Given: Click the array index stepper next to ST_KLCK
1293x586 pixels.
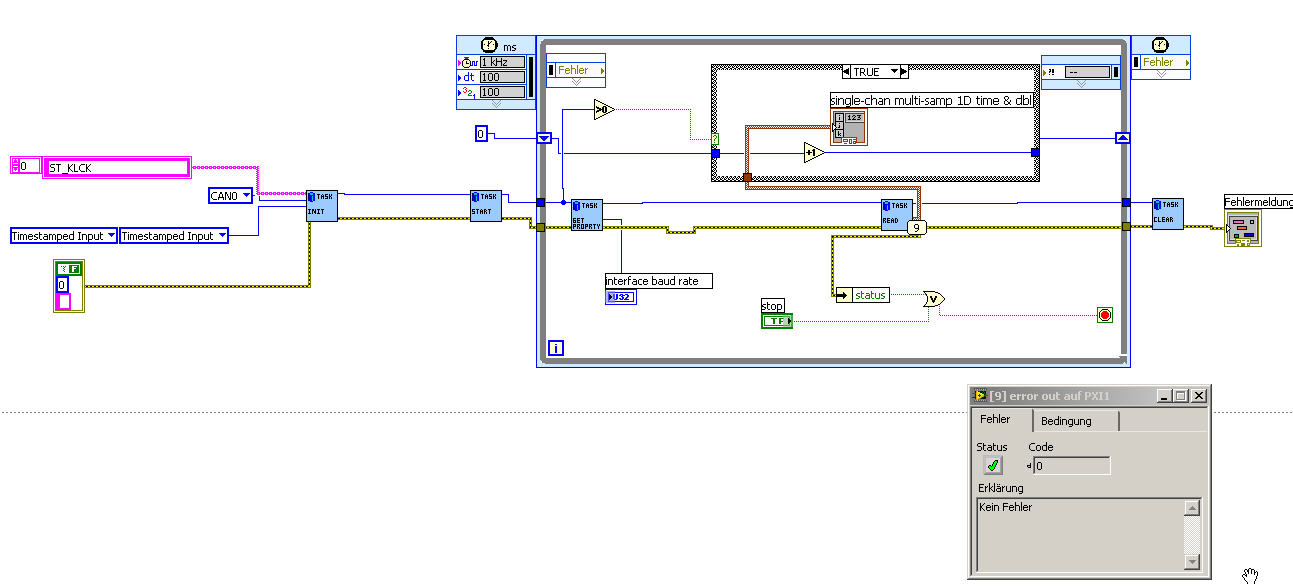Looking at the screenshot, I should coord(15,166).
